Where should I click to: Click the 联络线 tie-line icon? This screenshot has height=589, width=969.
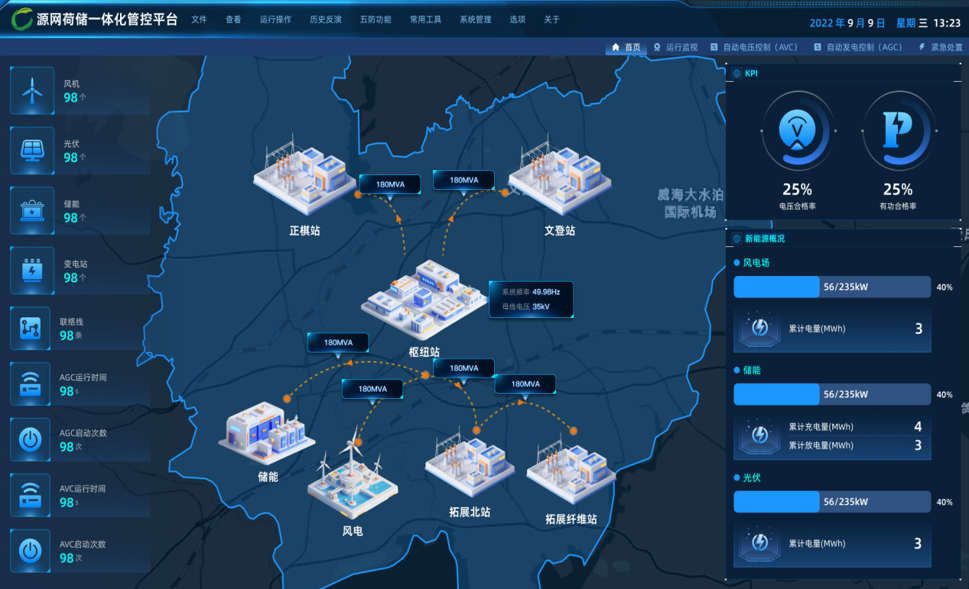[30, 328]
